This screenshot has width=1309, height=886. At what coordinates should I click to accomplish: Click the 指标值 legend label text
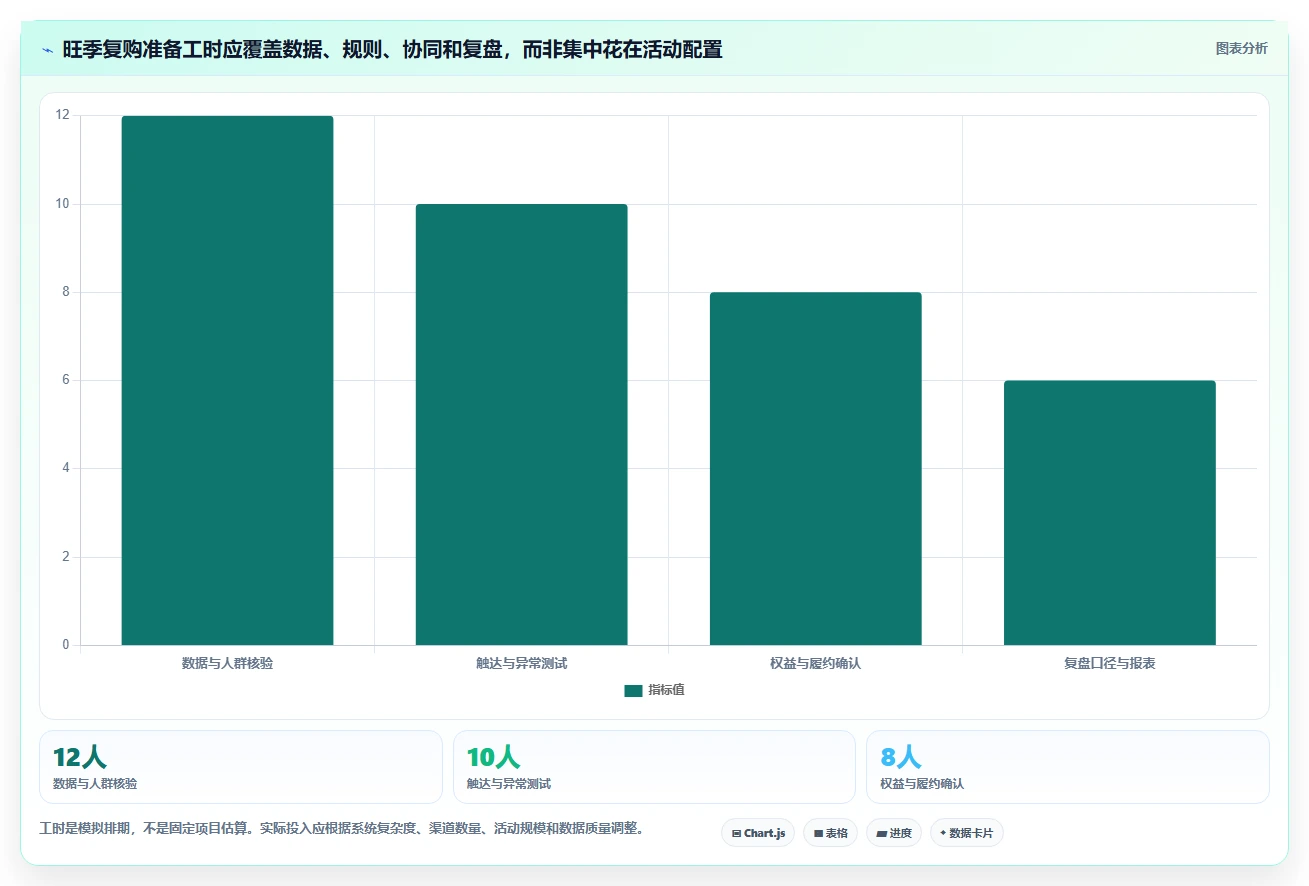point(666,690)
